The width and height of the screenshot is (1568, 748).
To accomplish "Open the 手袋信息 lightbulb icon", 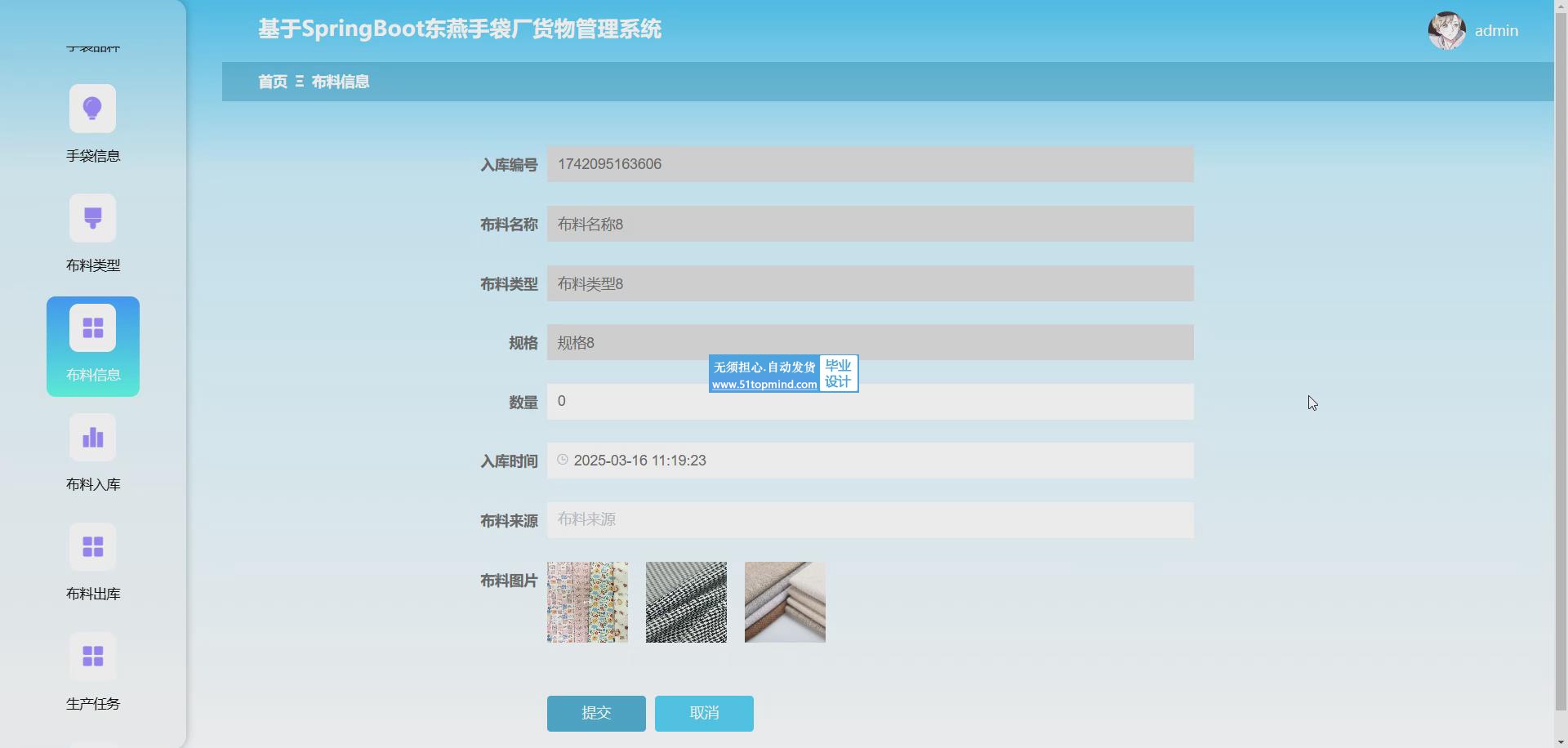I will [92, 109].
